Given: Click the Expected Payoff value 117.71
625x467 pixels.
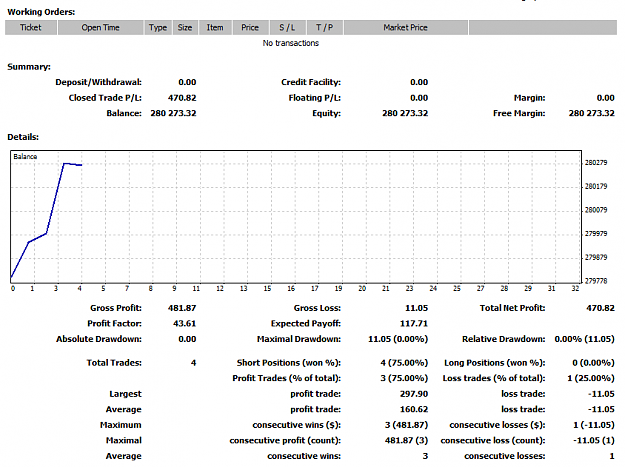Looking at the screenshot, I should pyautogui.click(x=414, y=324).
